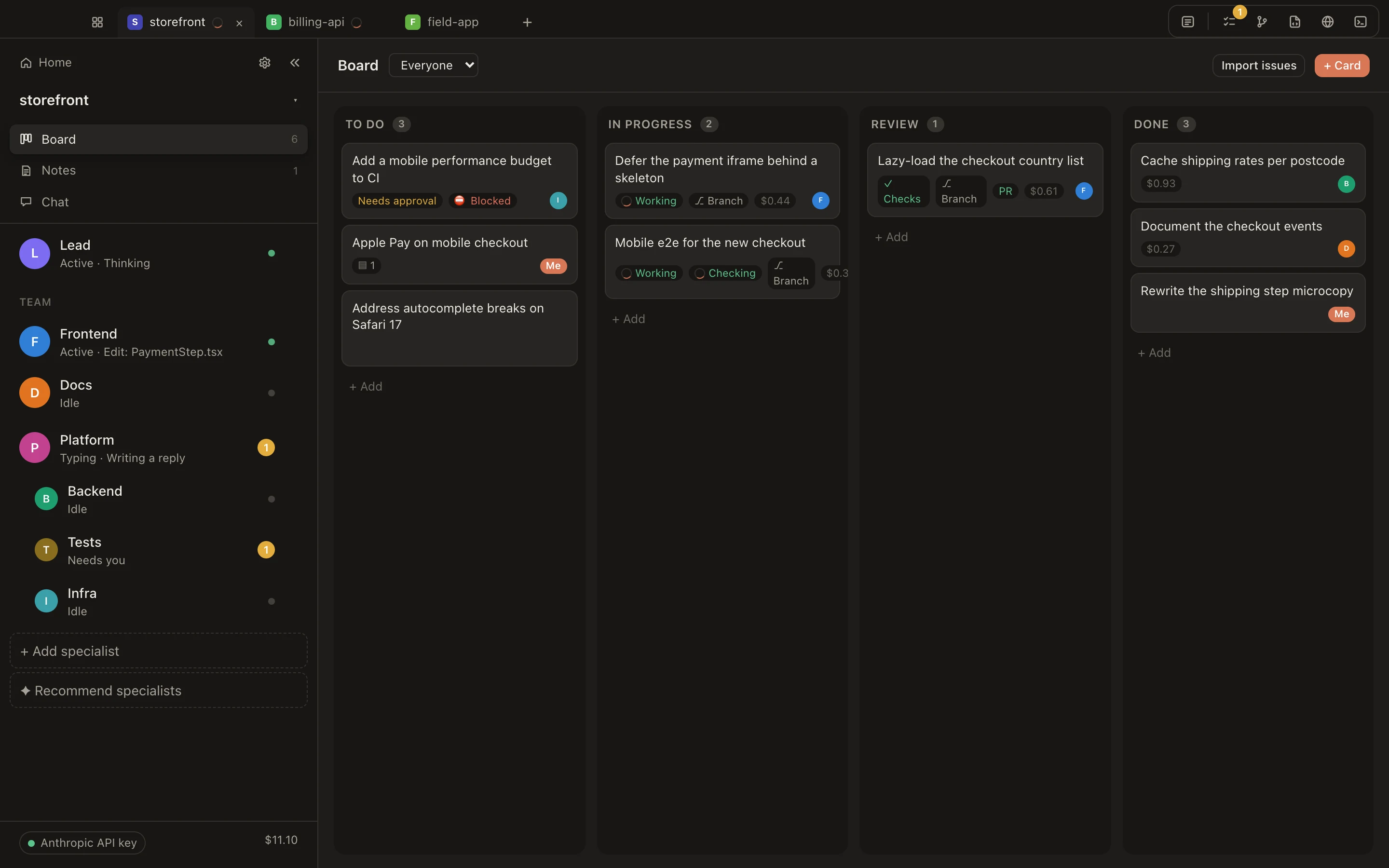1389x868 pixels.
Task: Open the workspace grid overview icon
Action: 97,22
